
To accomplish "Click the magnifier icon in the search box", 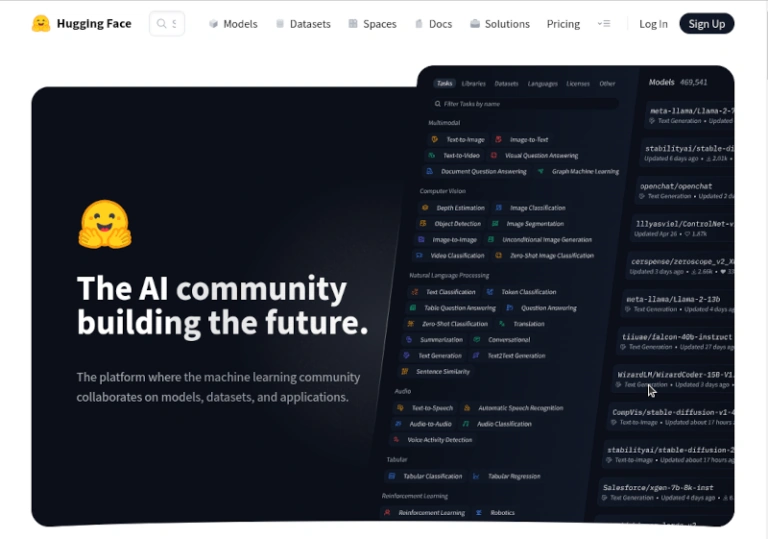I will click(161, 24).
